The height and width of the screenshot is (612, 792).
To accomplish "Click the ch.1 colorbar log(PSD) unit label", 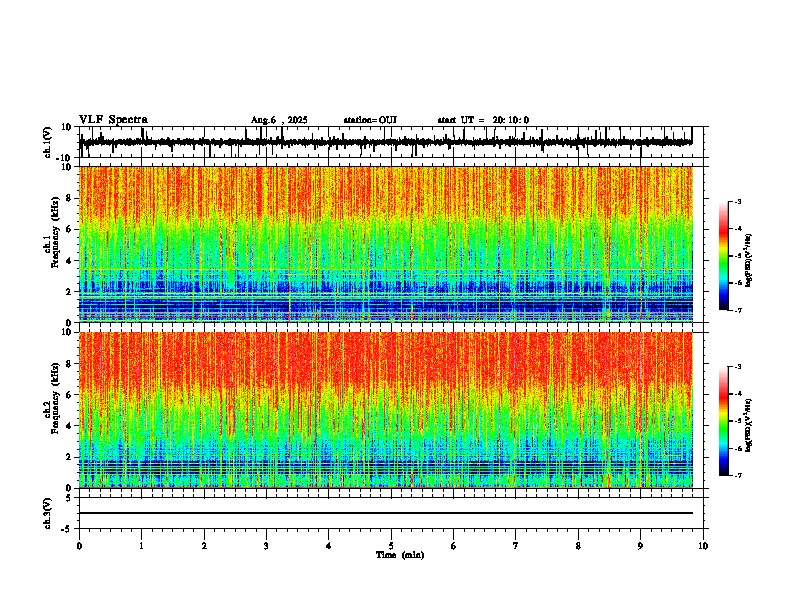I will 749,261.
